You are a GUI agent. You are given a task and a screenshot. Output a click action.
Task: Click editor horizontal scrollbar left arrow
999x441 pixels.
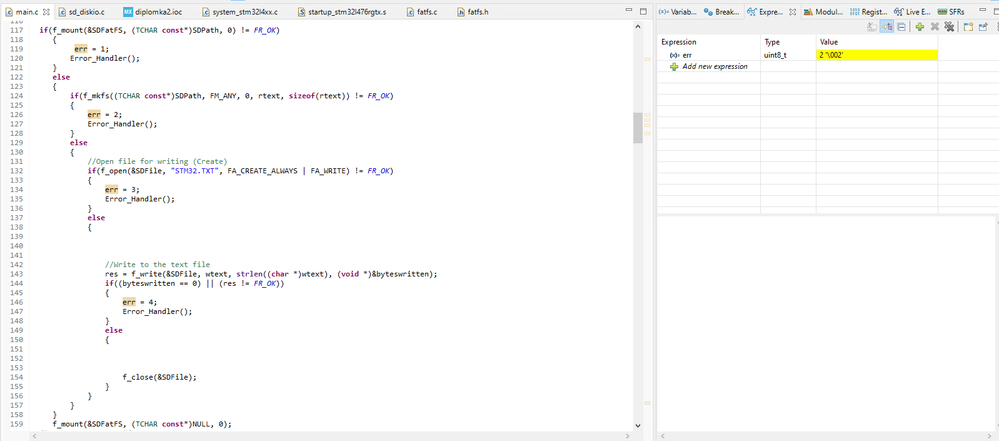pos(35,435)
